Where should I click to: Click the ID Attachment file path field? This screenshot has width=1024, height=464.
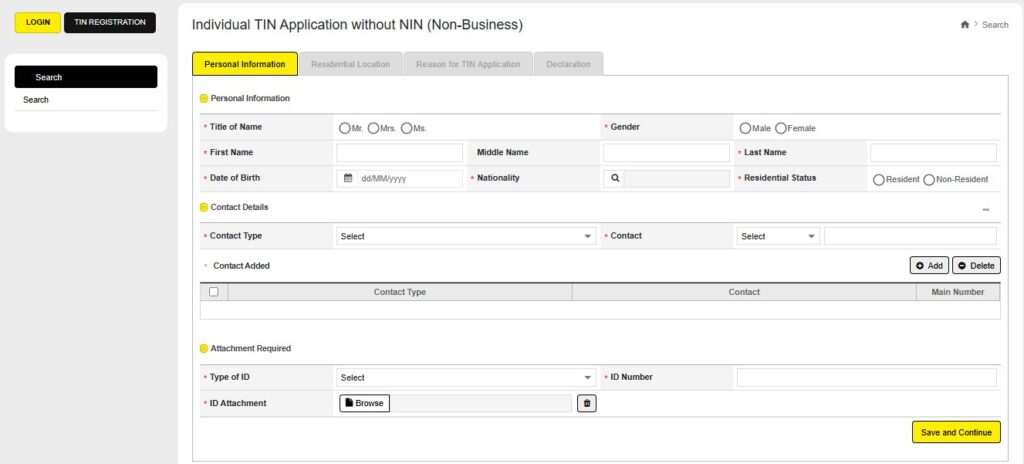(x=481, y=403)
